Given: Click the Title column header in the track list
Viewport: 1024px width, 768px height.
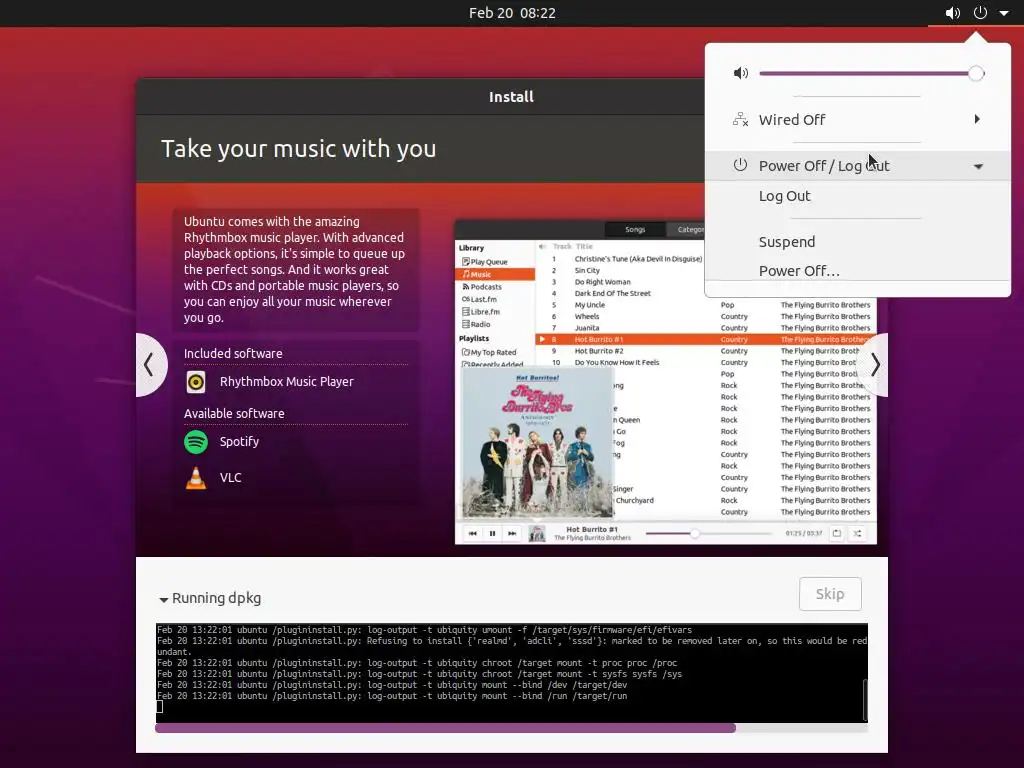Looking at the screenshot, I should pyautogui.click(x=584, y=247).
